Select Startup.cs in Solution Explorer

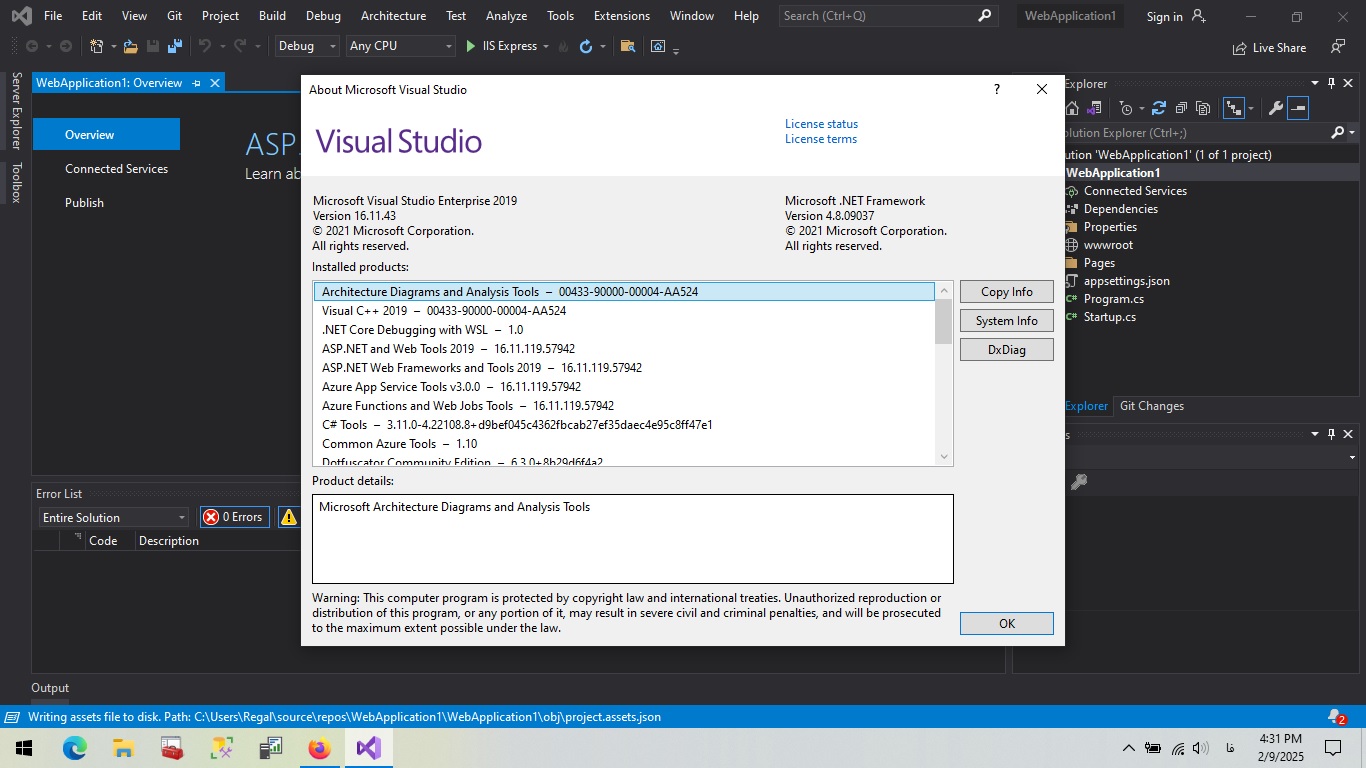1109,317
